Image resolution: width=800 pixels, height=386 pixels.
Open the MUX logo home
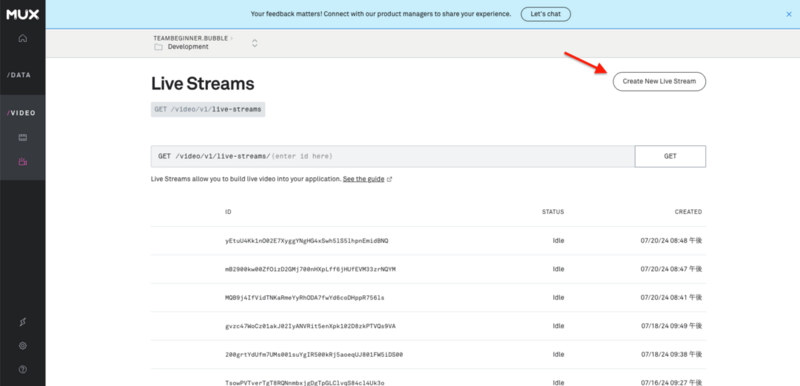pyautogui.click(x=22, y=14)
